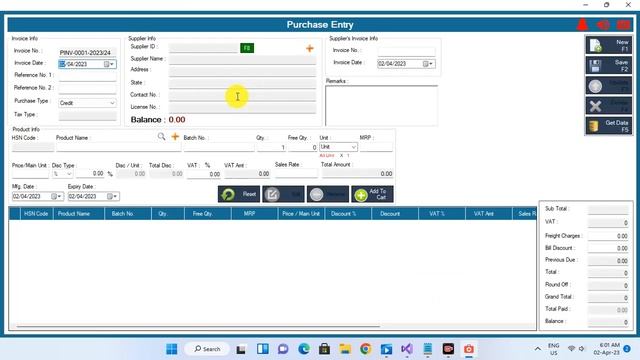Click the VAT Amt column header
This screenshot has width=640, height=360.
(x=489, y=213)
